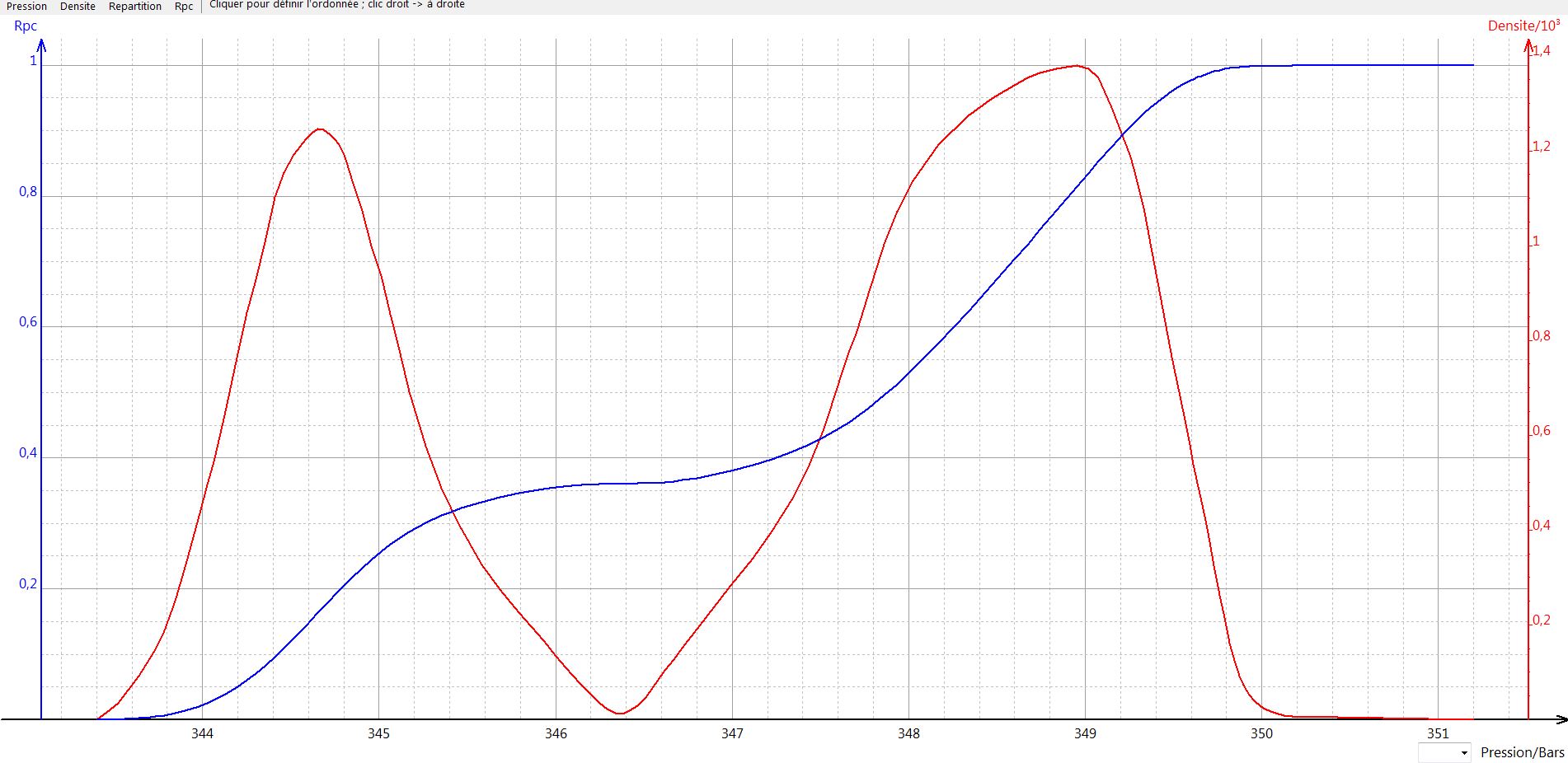Image resolution: width=1568 pixels, height=763 pixels.
Task: Open the Rpc menu in the menu bar
Action: pos(184,6)
